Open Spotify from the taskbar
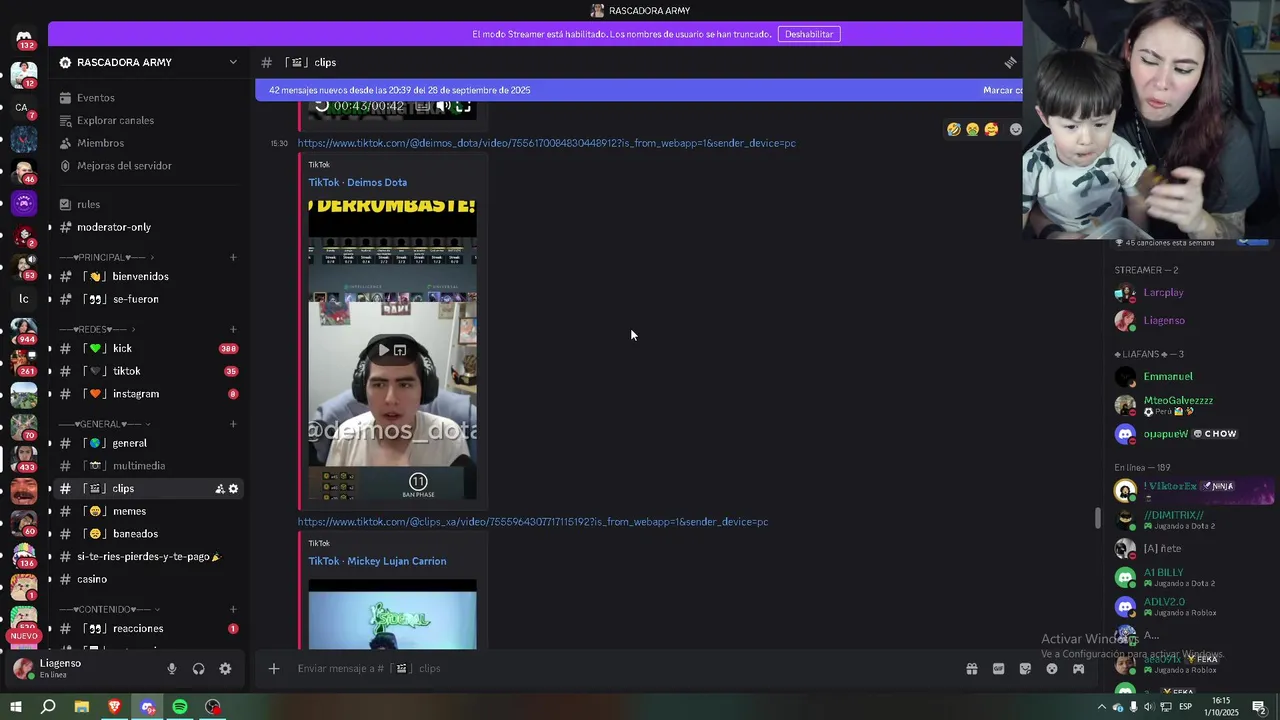Screen dimensions: 1280x720 tap(180, 707)
